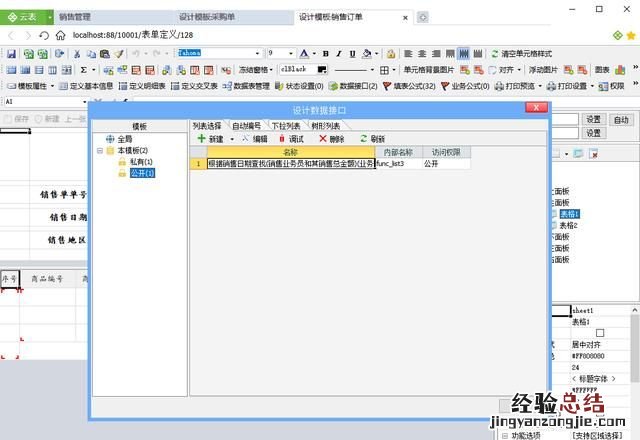This screenshot has width=640, height=440.
Task: Click the yellow star favorite icon
Action: [x=631, y=36]
